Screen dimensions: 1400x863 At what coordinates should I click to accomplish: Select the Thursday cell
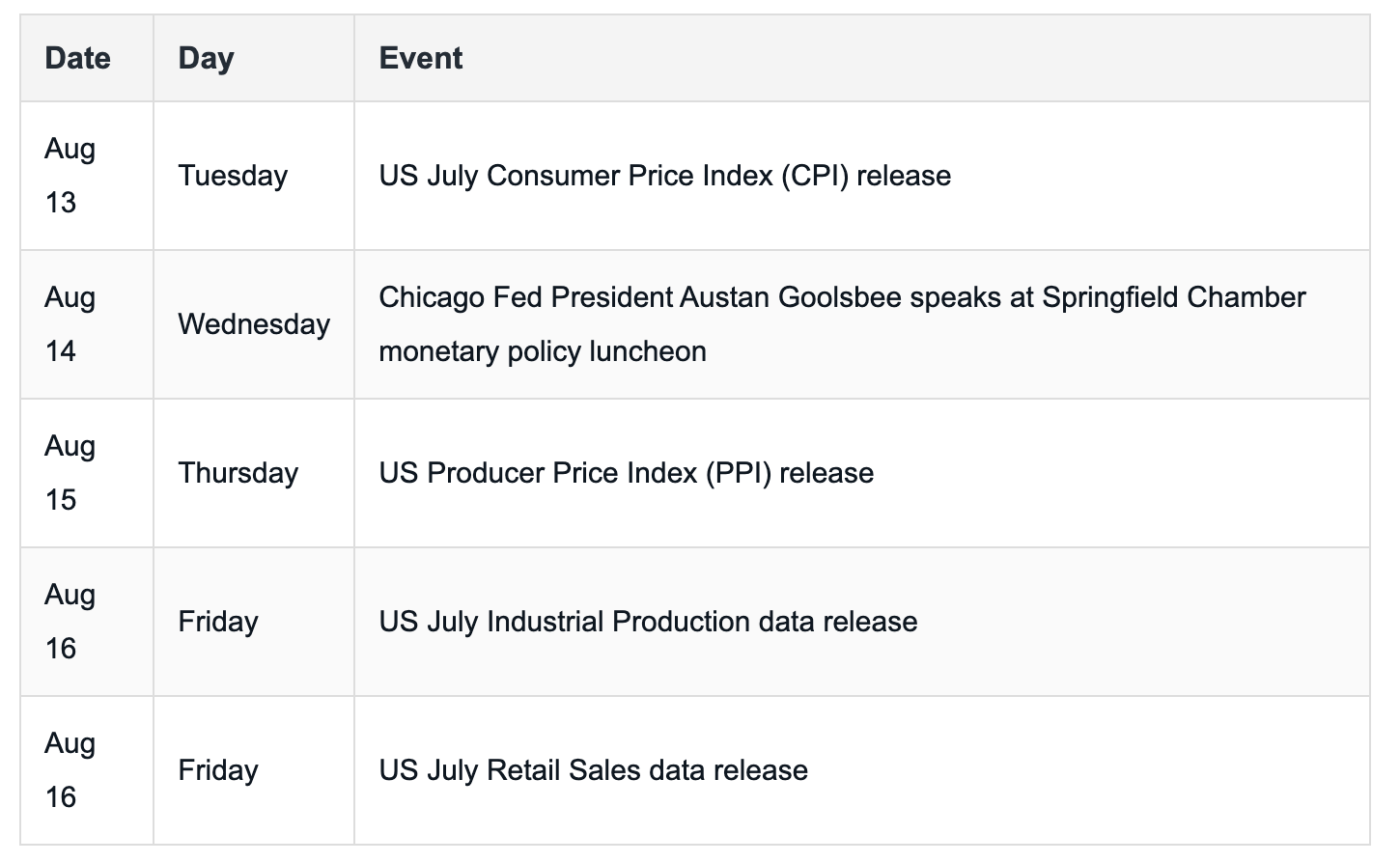point(254,473)
